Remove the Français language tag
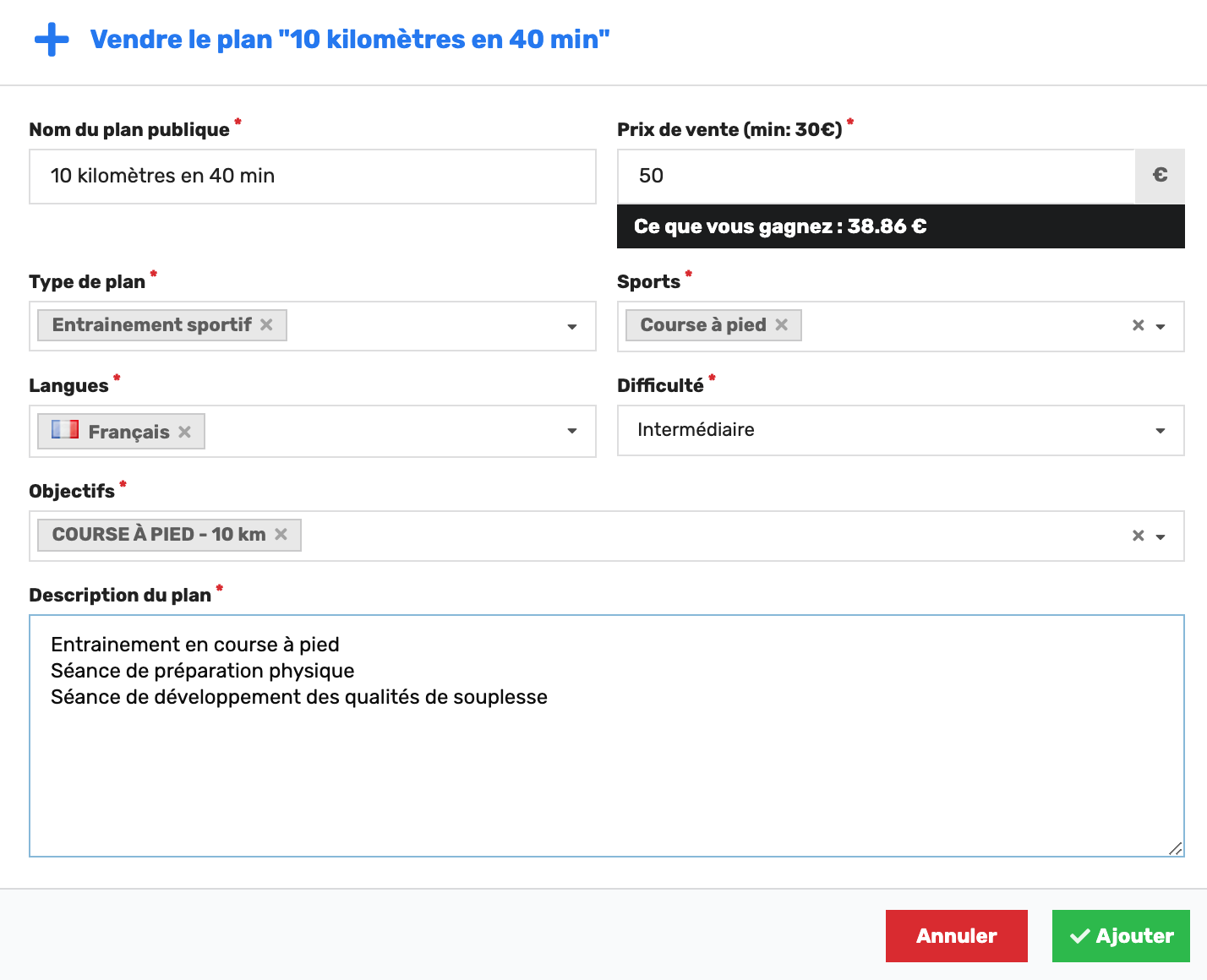 (x=184, y=432)
